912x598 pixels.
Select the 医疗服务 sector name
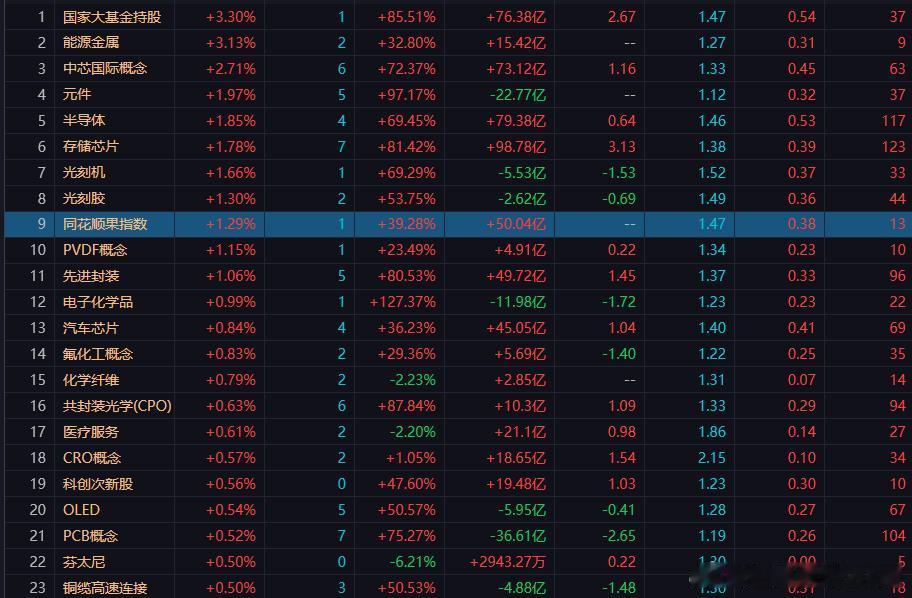click(91, 432)
